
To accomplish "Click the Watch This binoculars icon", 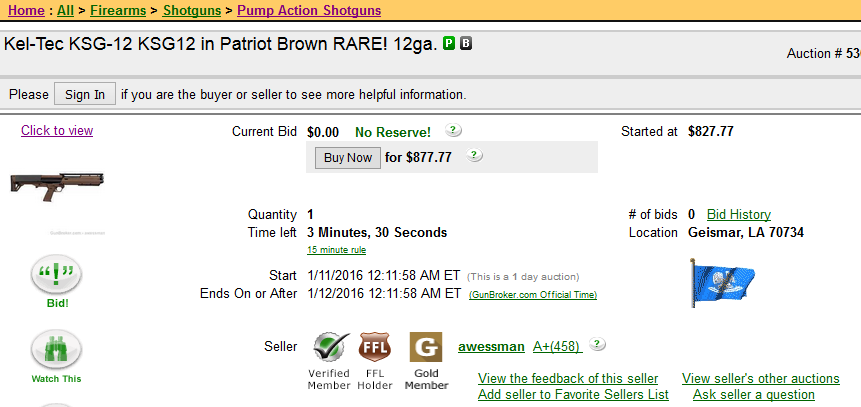I will click(57, 349).
